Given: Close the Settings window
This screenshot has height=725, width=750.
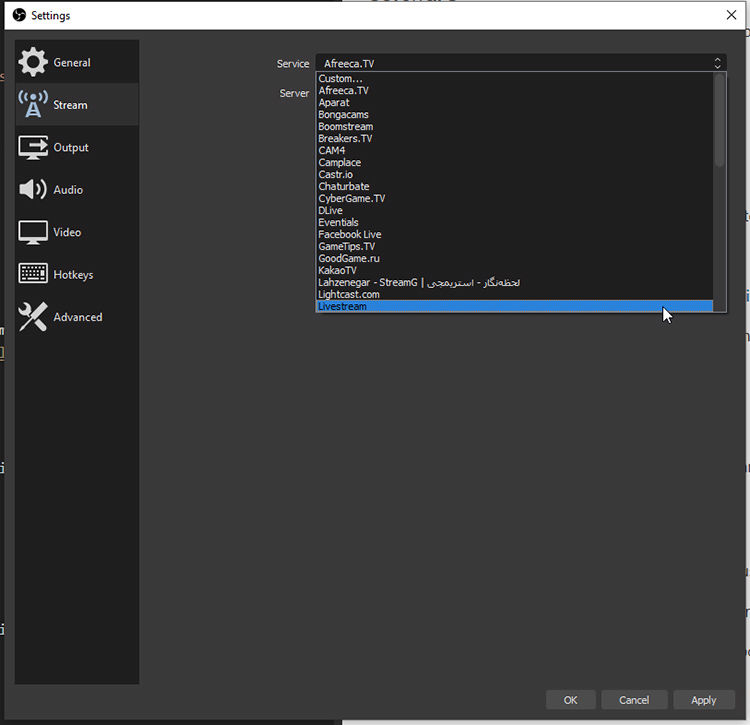Looking at the screenshot, I should pos(731,15).
